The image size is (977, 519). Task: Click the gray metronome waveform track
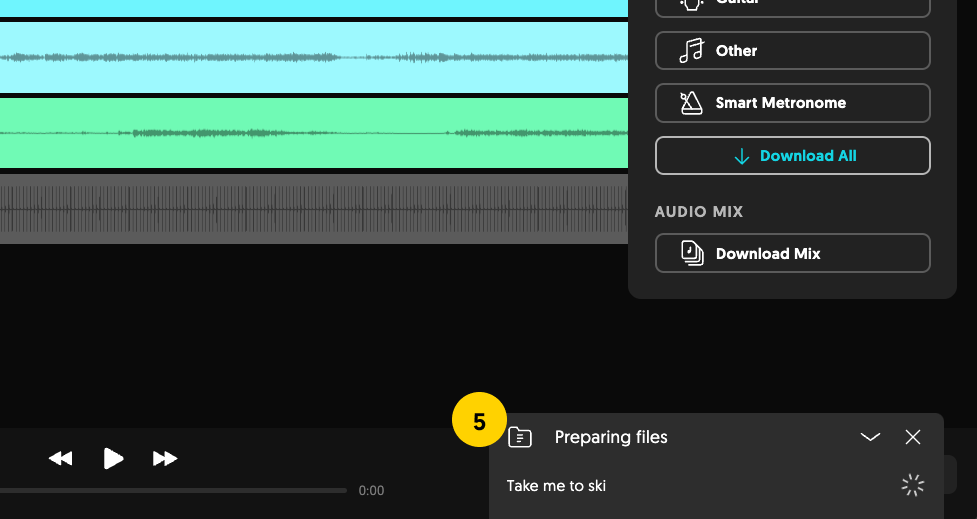point(314,209)
